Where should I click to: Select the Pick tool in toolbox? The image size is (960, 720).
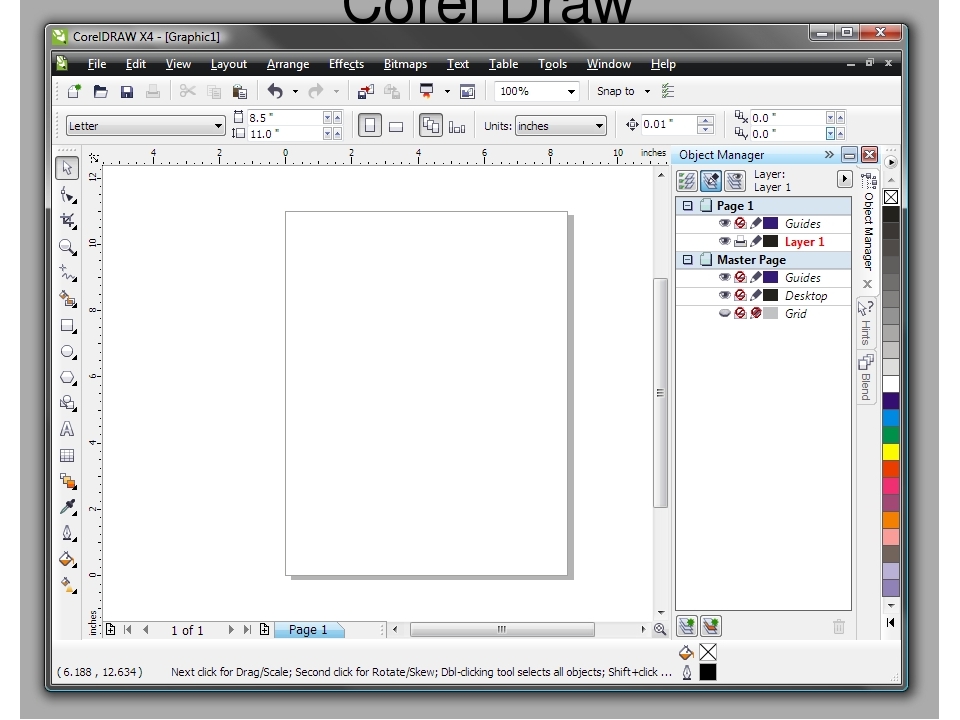[67, 168]
